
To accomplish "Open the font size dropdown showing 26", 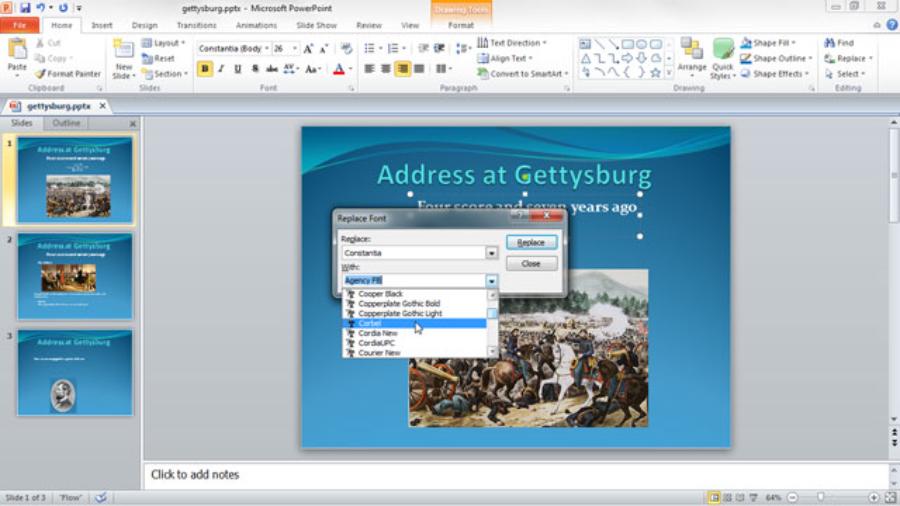I will click(295, 49).
